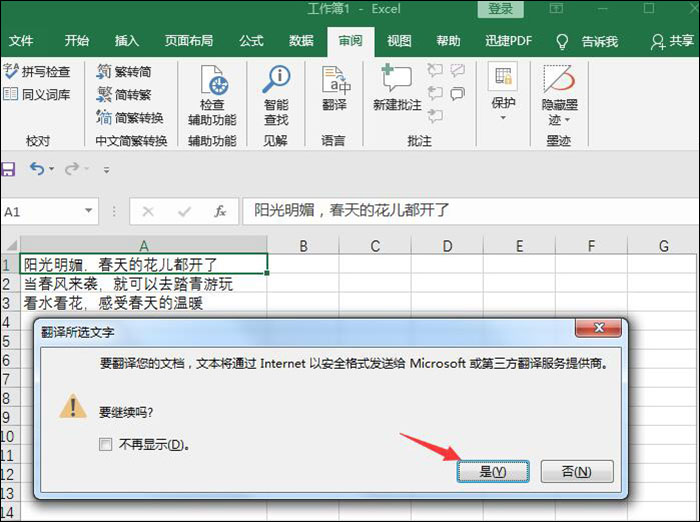Expand the Name Box dropdown arrow
This screenshot has width=700, height=522.
click(x=88, y=211)
